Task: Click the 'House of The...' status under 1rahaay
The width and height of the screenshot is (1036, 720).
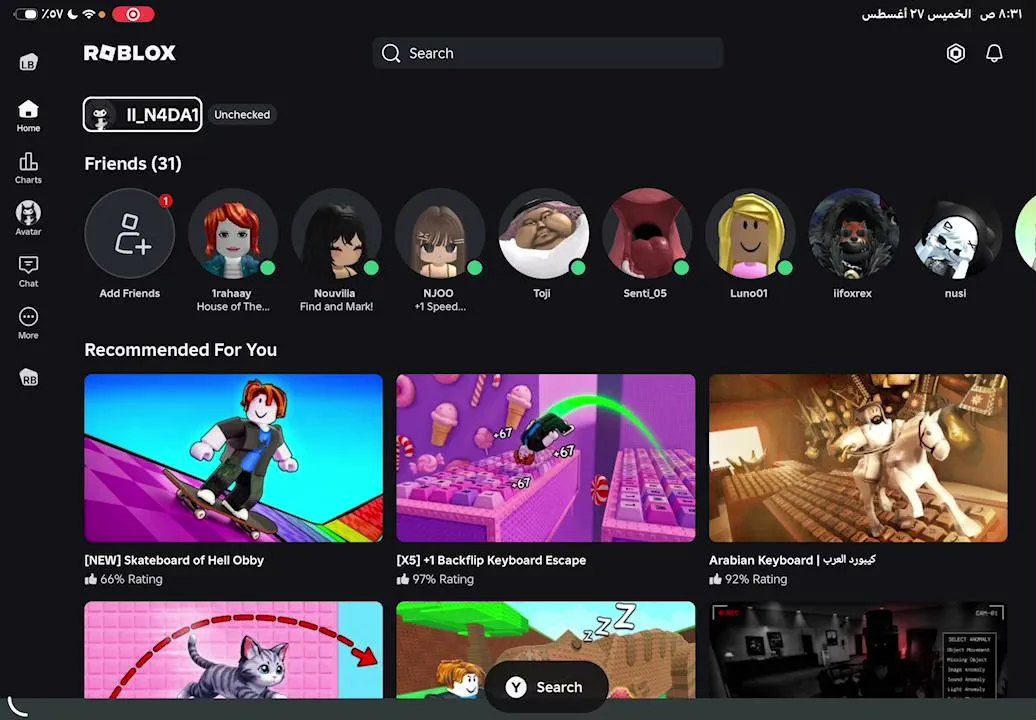Action: [233, 306]
